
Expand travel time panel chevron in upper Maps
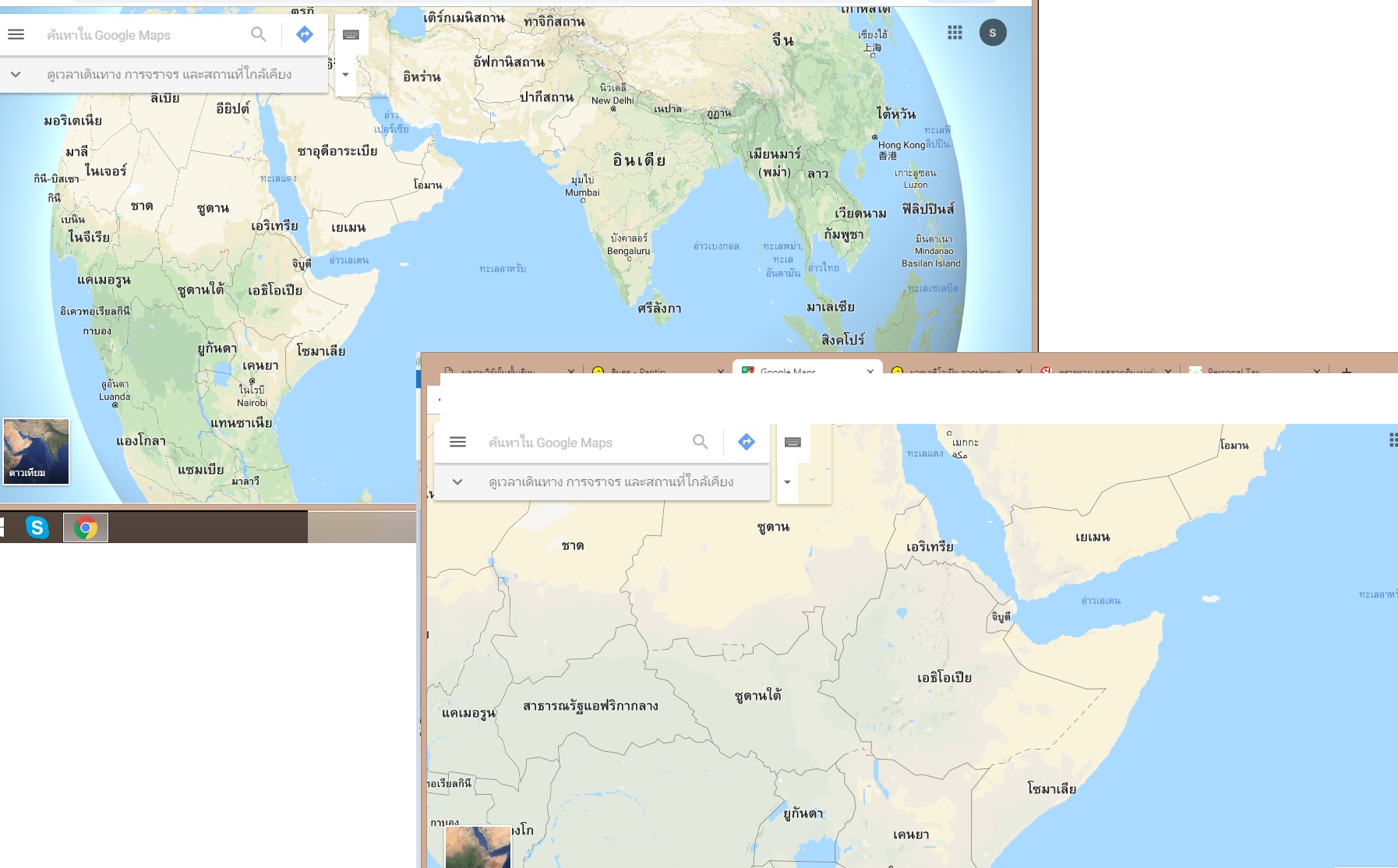coord(16,75)
